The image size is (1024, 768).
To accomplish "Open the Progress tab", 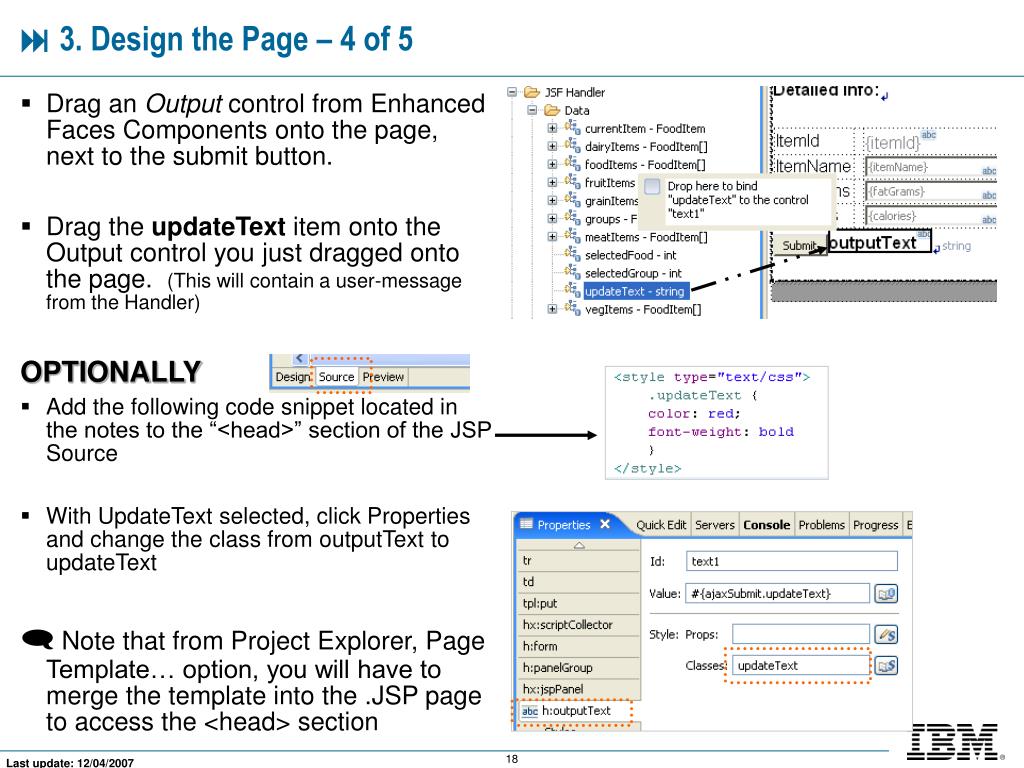I will point(875,525).
